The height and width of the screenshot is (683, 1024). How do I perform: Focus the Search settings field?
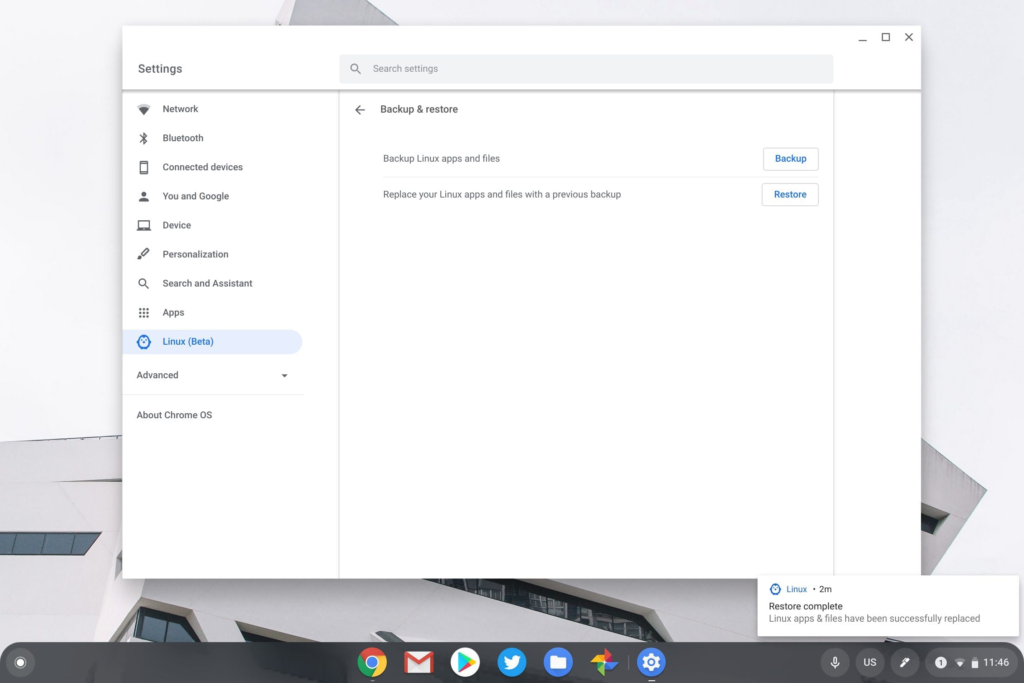(586, 69)
